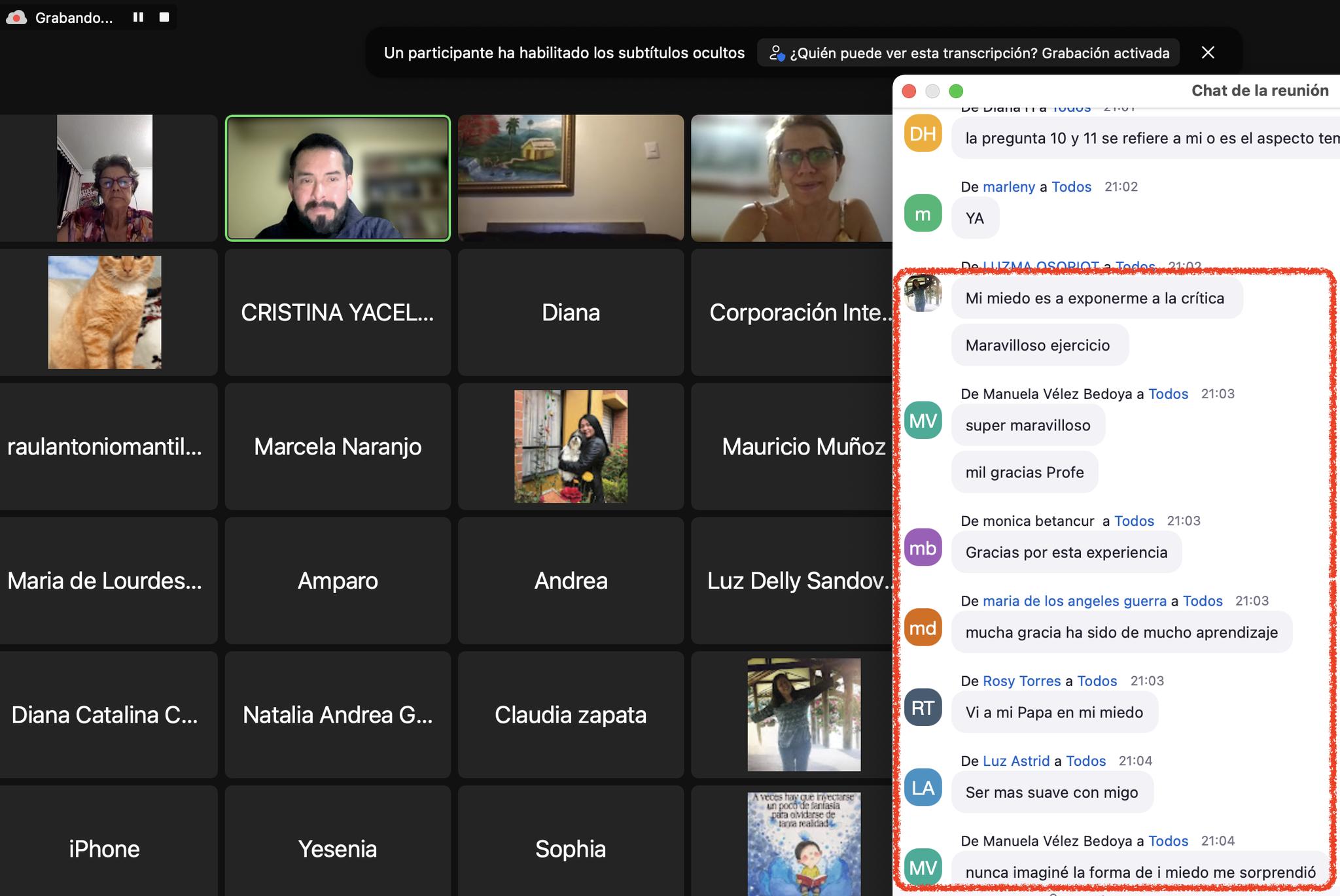The image size is (1340, 896).
Task: Click the orange md avatar icon
Action: tap(923, 628)
